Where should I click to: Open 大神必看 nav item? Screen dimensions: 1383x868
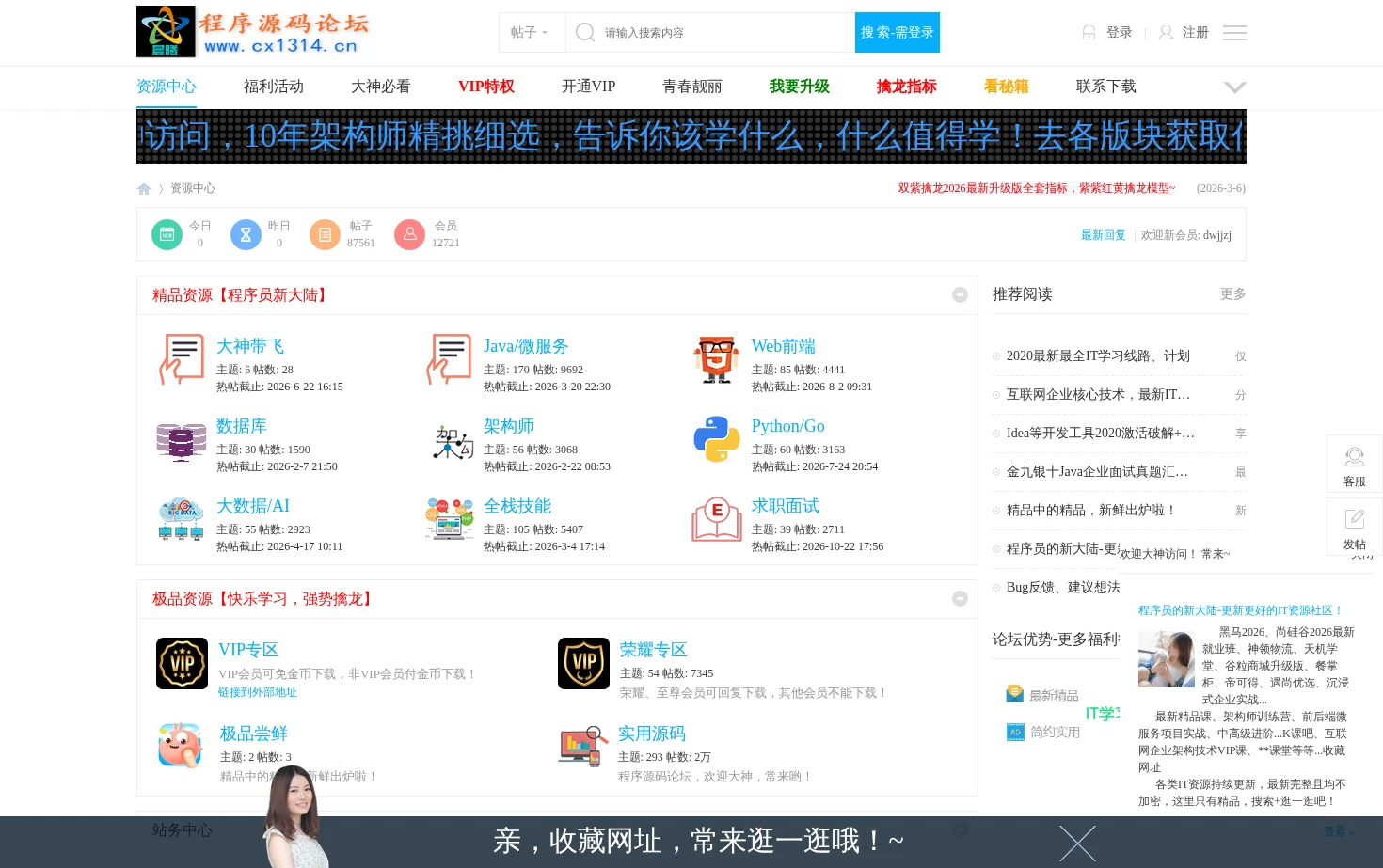tap(381, 87)
